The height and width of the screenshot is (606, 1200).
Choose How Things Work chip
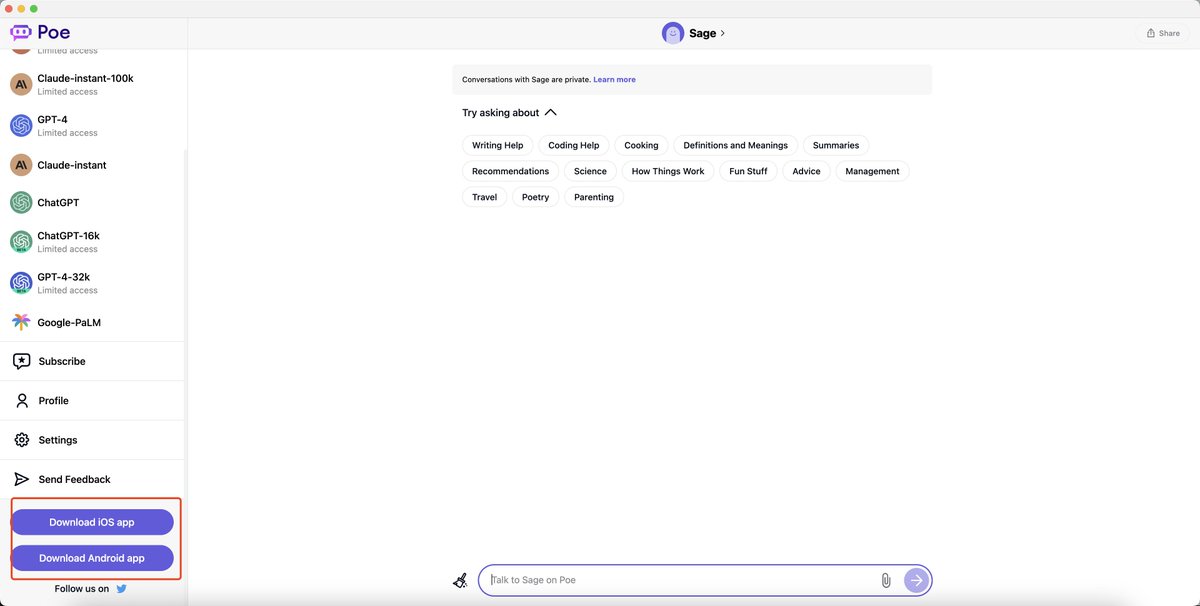pyautogui.click(x=668, y=171)
